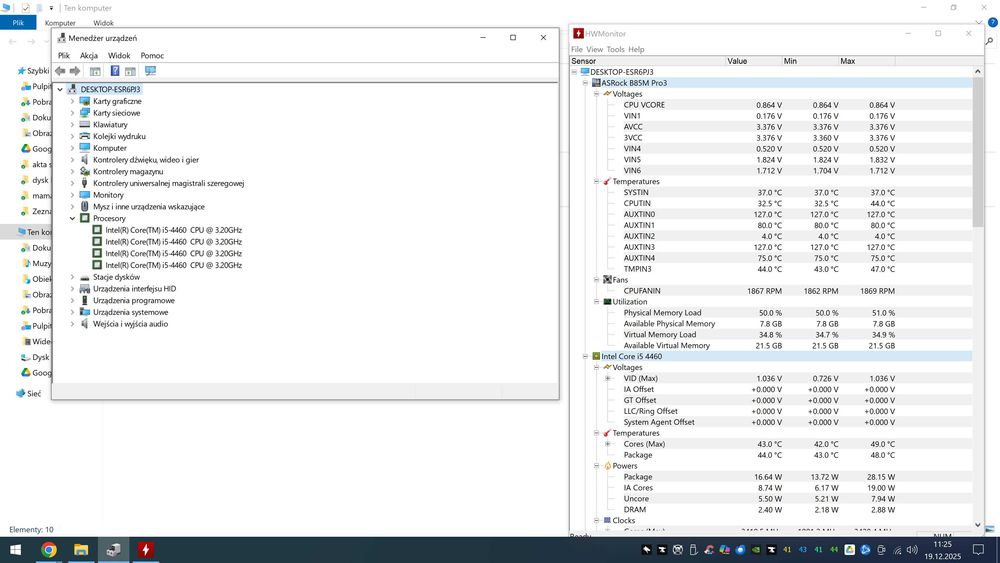The image size is (1000, 563).
Task: Switch to HWMonitor taskbar icon
Action: 145,550
